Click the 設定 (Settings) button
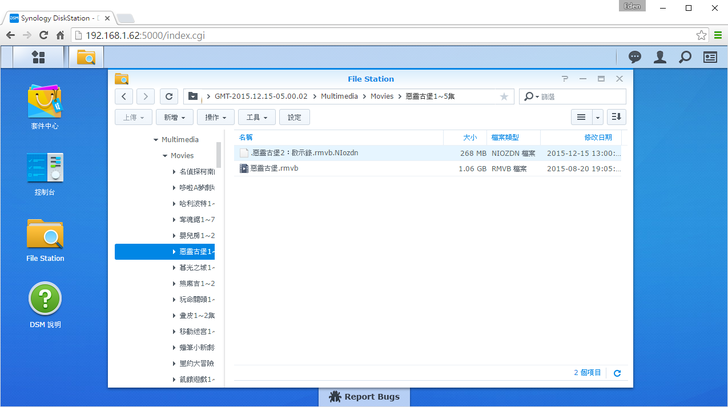Viewport: 728px width, 407px height. coord(293,117)
